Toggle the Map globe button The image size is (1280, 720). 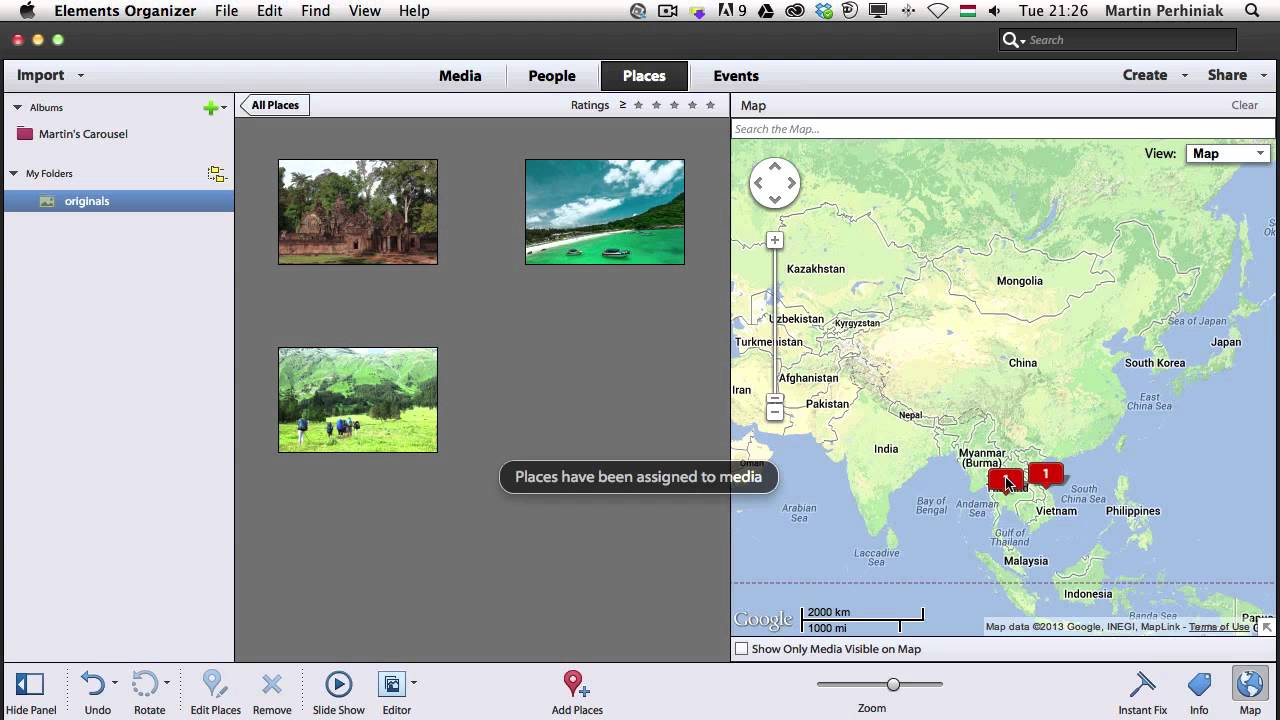[1250, 684]
